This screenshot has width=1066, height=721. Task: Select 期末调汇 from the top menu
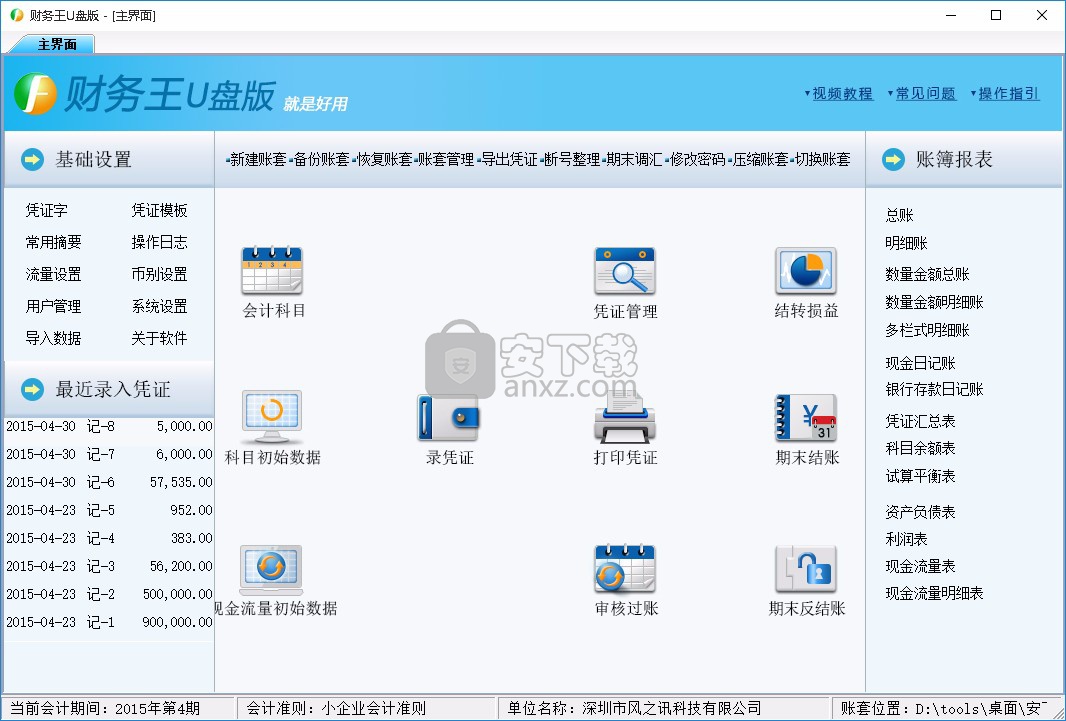pos(634,160)
